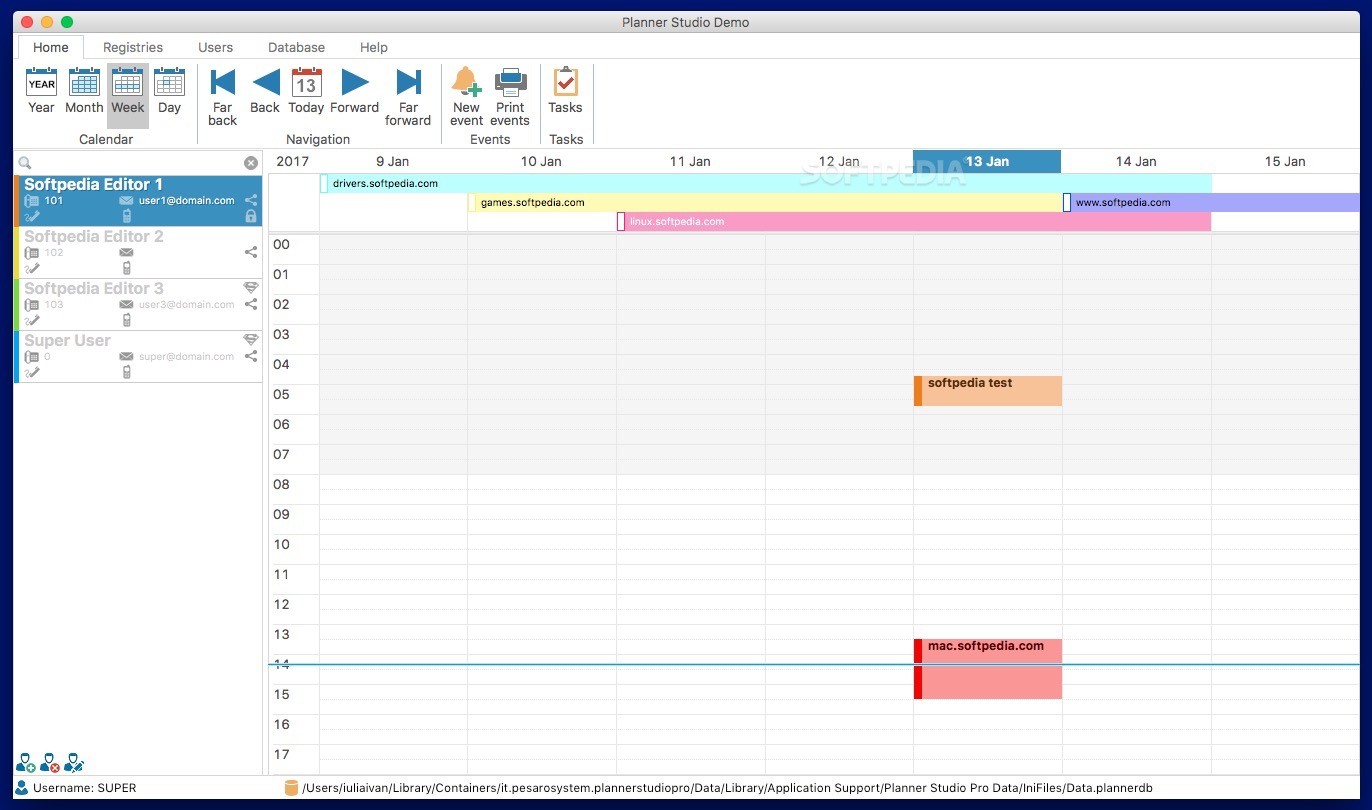Screen dimensions: 1372x810
Task: Open the Registries menu
Action: tap(132, 47)
